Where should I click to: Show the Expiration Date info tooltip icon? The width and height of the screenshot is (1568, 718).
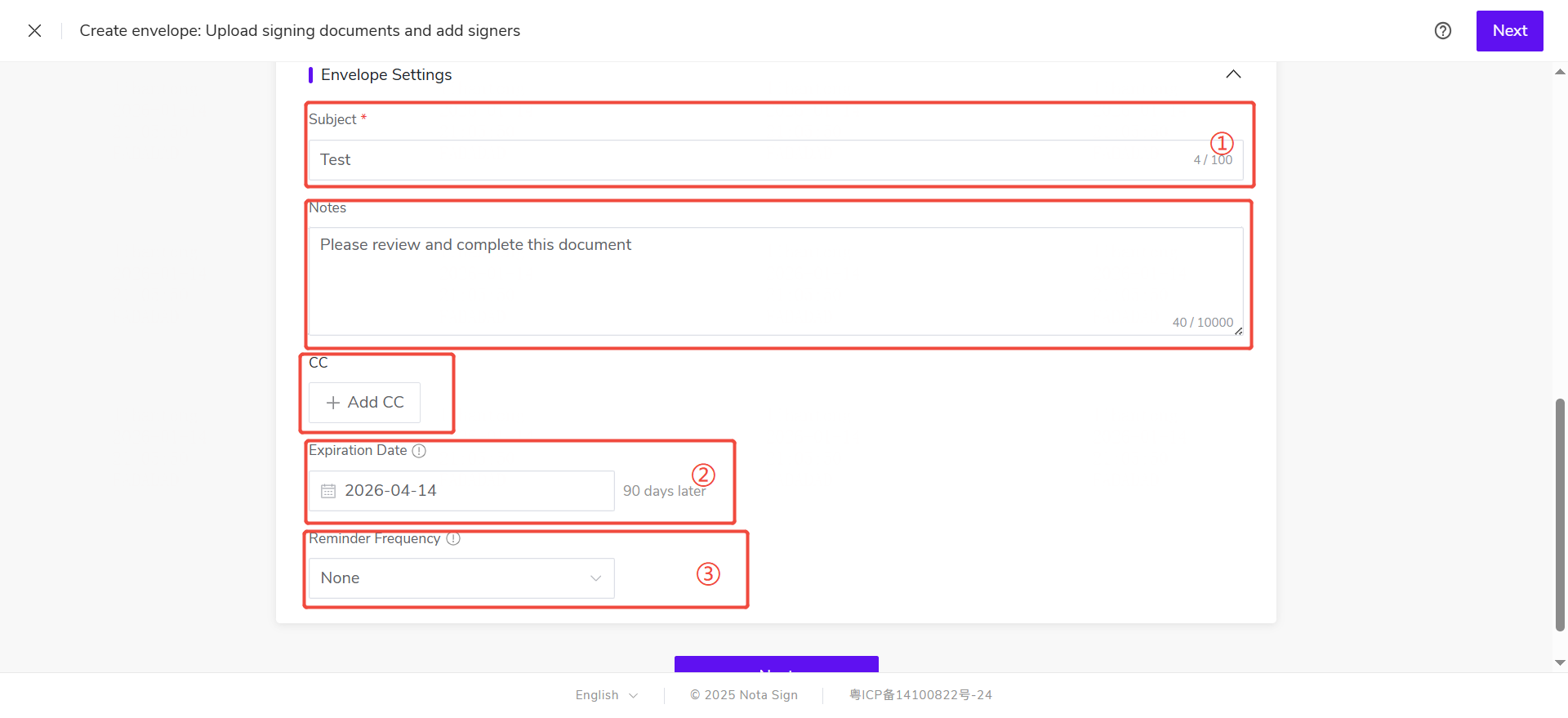coord(419,451)
